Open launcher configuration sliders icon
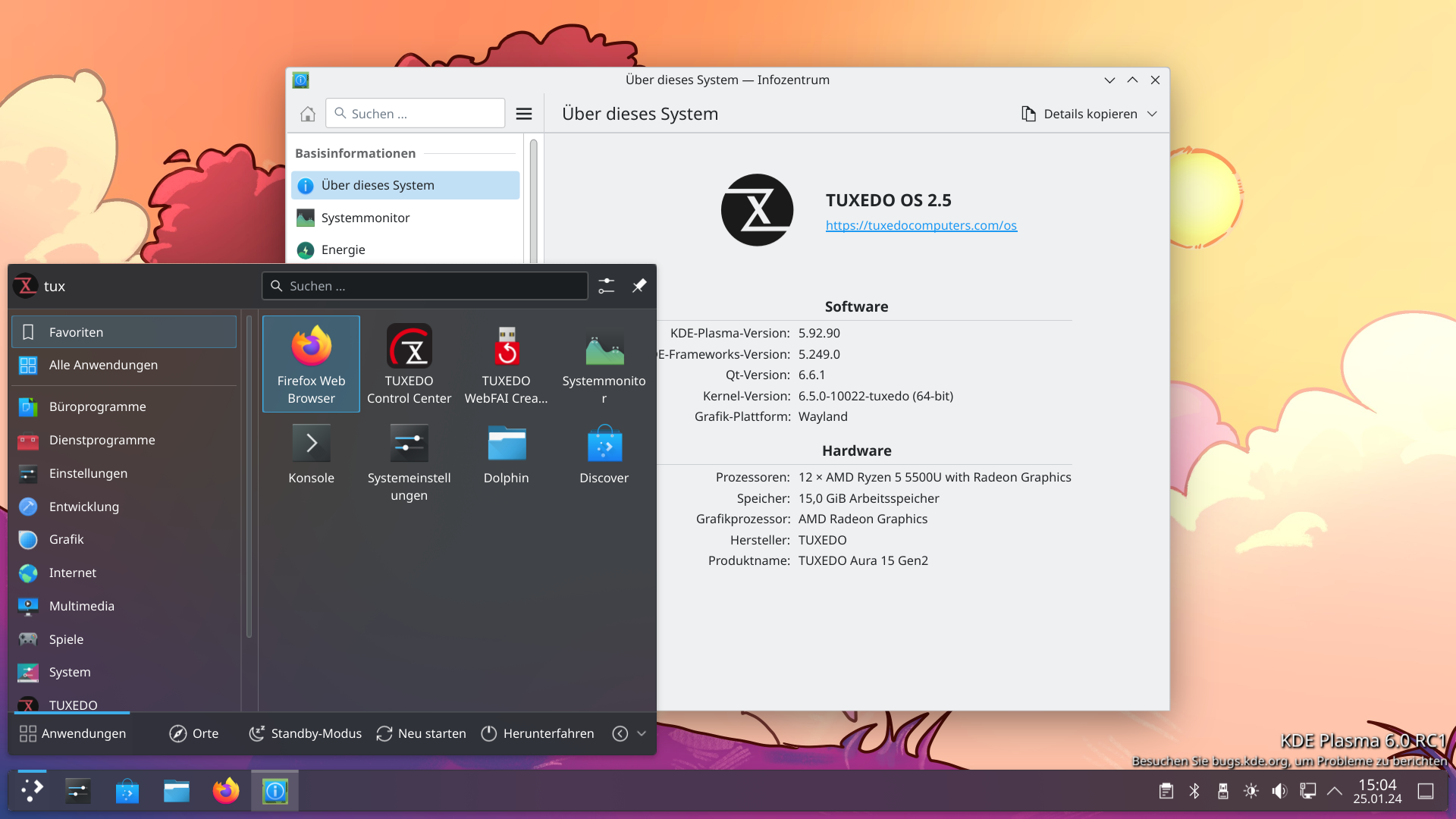This screenshot has height=819, width=1456. 607,286
